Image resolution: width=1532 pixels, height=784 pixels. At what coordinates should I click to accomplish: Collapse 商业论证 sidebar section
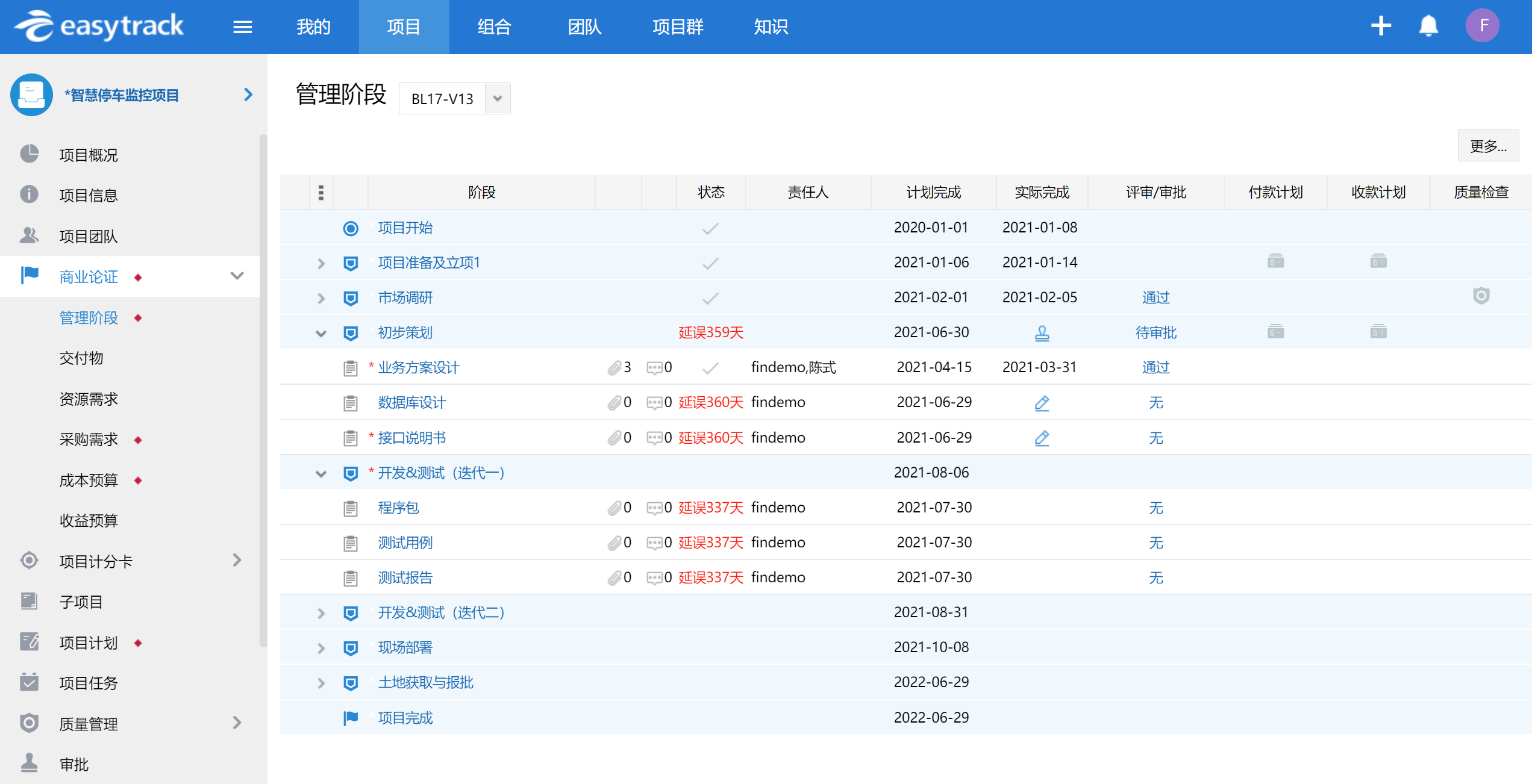[237, 276]
